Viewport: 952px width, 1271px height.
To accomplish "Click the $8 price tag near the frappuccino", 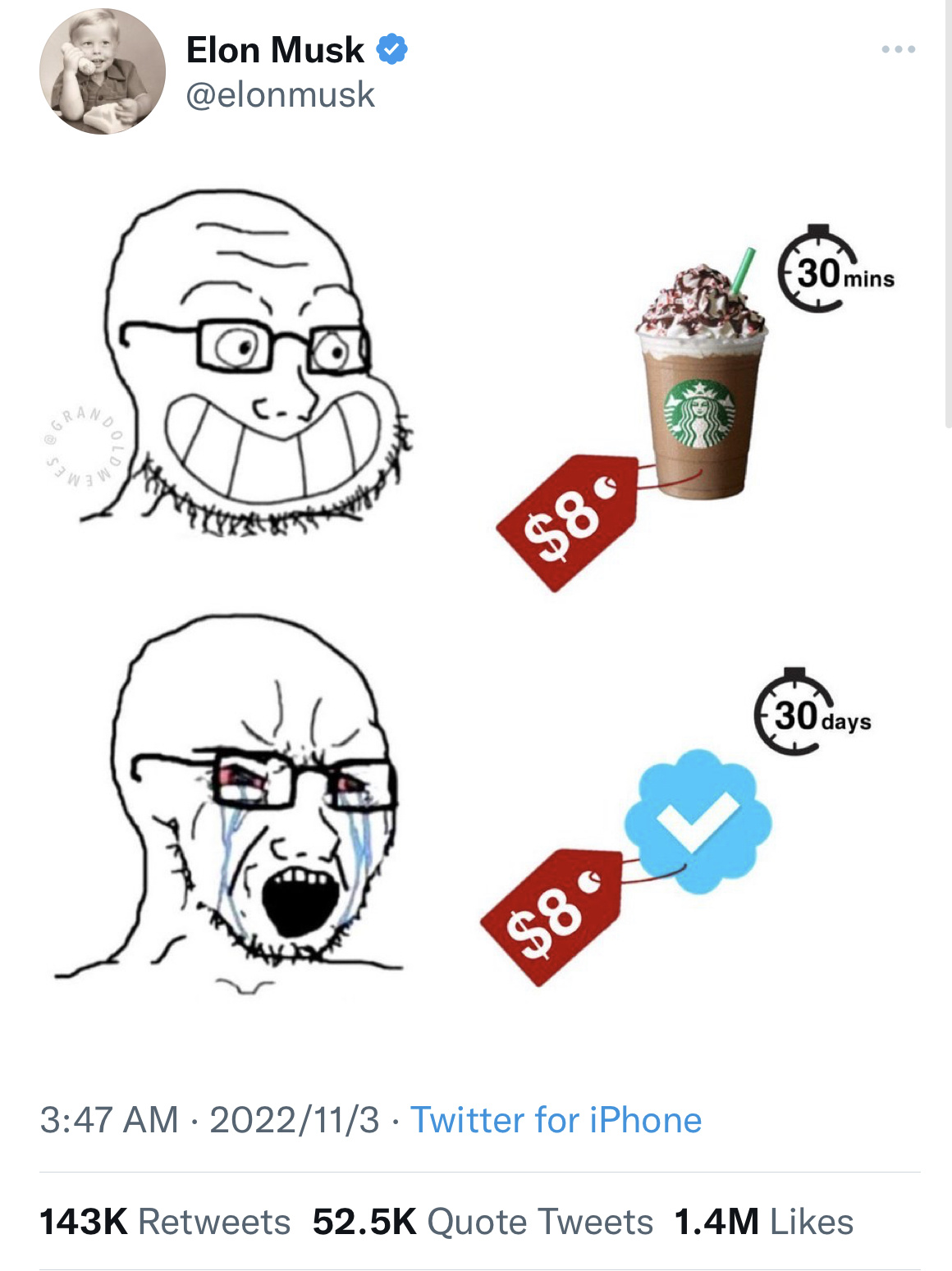I will click(x=569, y=521).
